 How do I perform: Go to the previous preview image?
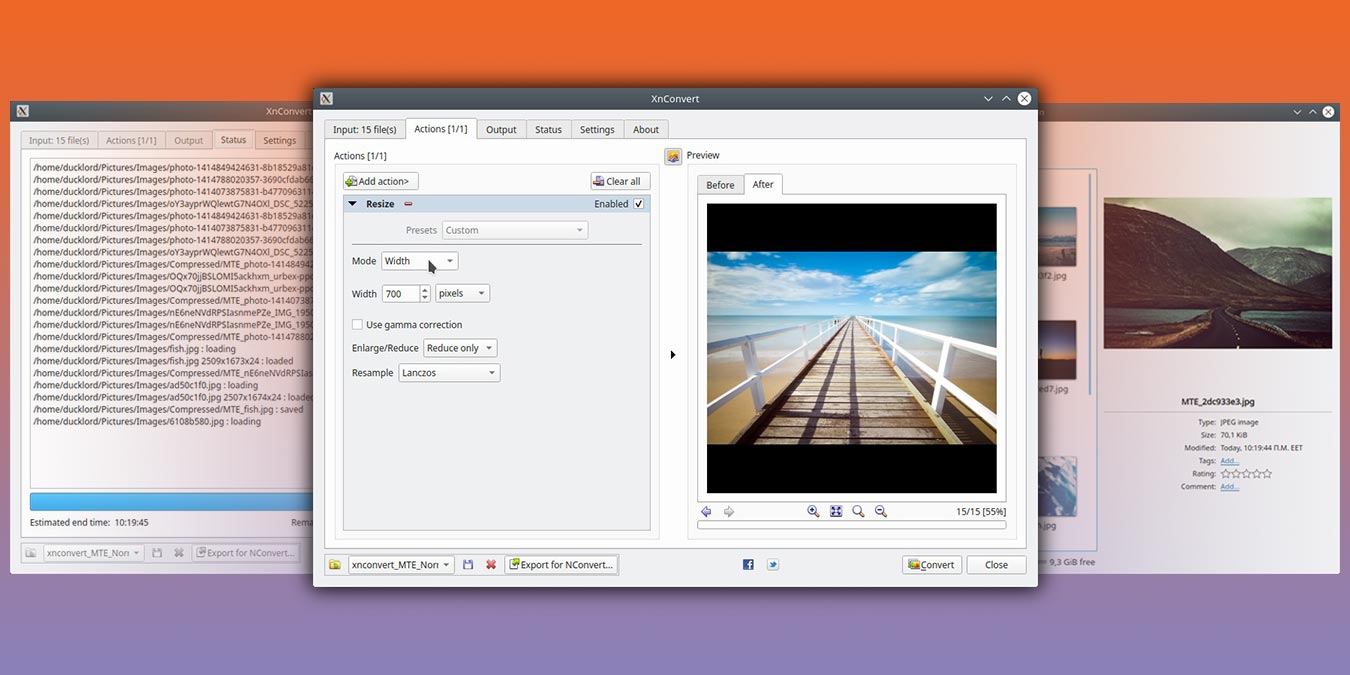(x=707, y=511)
